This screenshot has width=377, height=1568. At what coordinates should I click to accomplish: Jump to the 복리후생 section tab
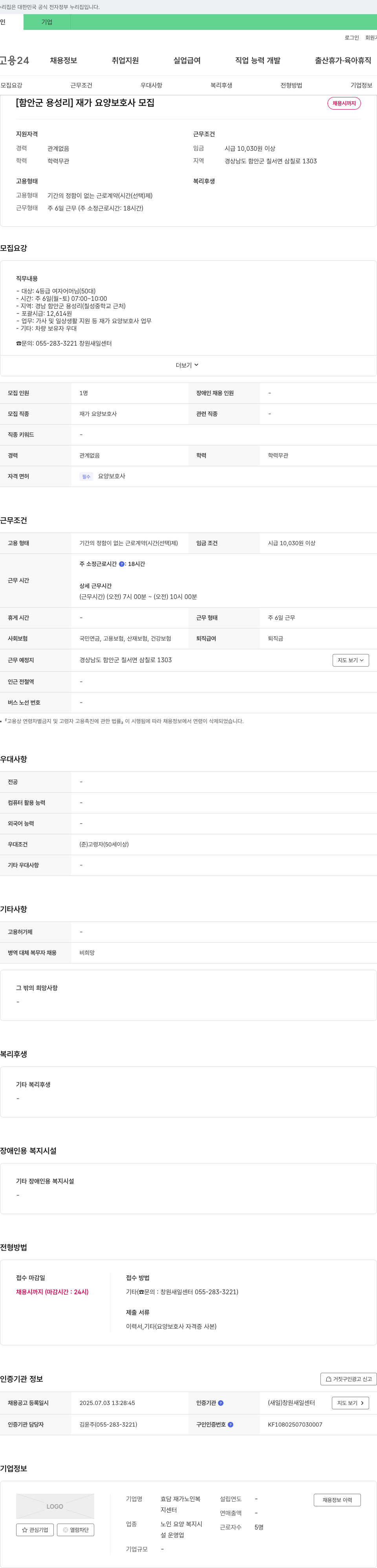pyautogui.click(x=222, y=85)
